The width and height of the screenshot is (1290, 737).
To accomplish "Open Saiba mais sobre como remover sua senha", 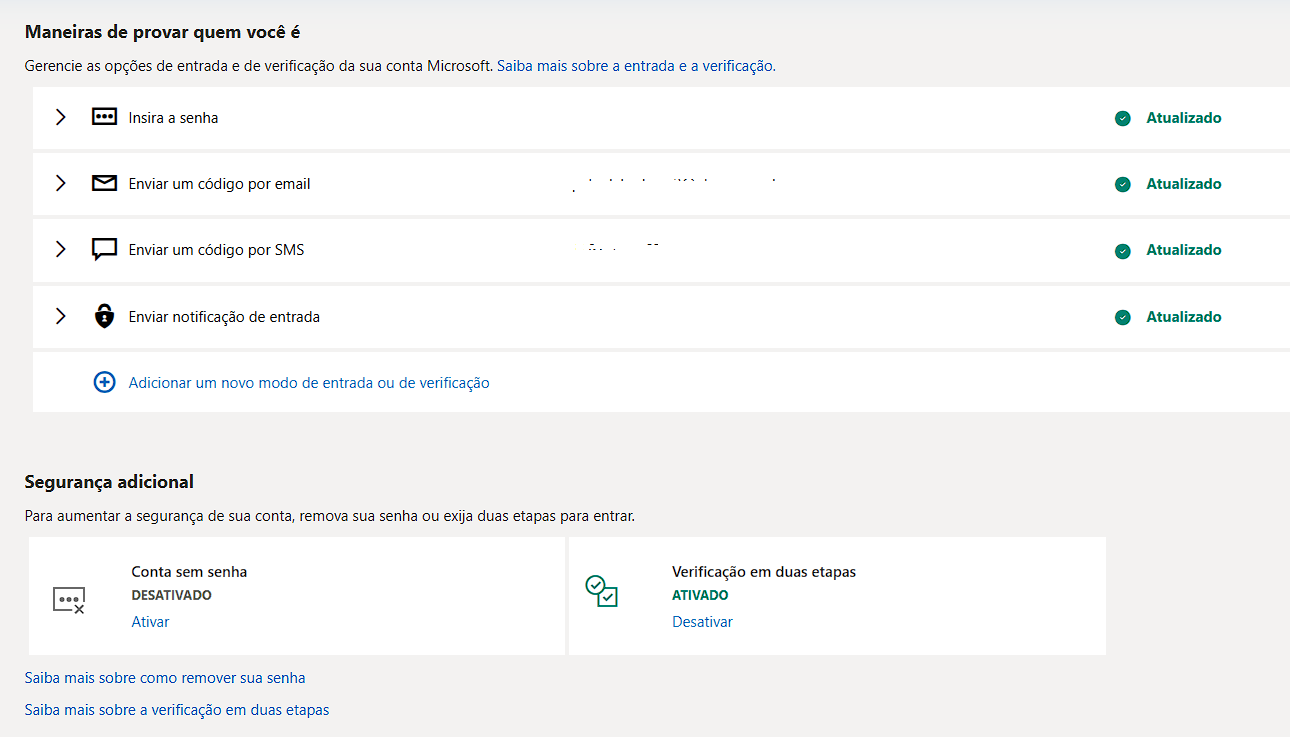I will pyautogui.click(x=165, y=678).
